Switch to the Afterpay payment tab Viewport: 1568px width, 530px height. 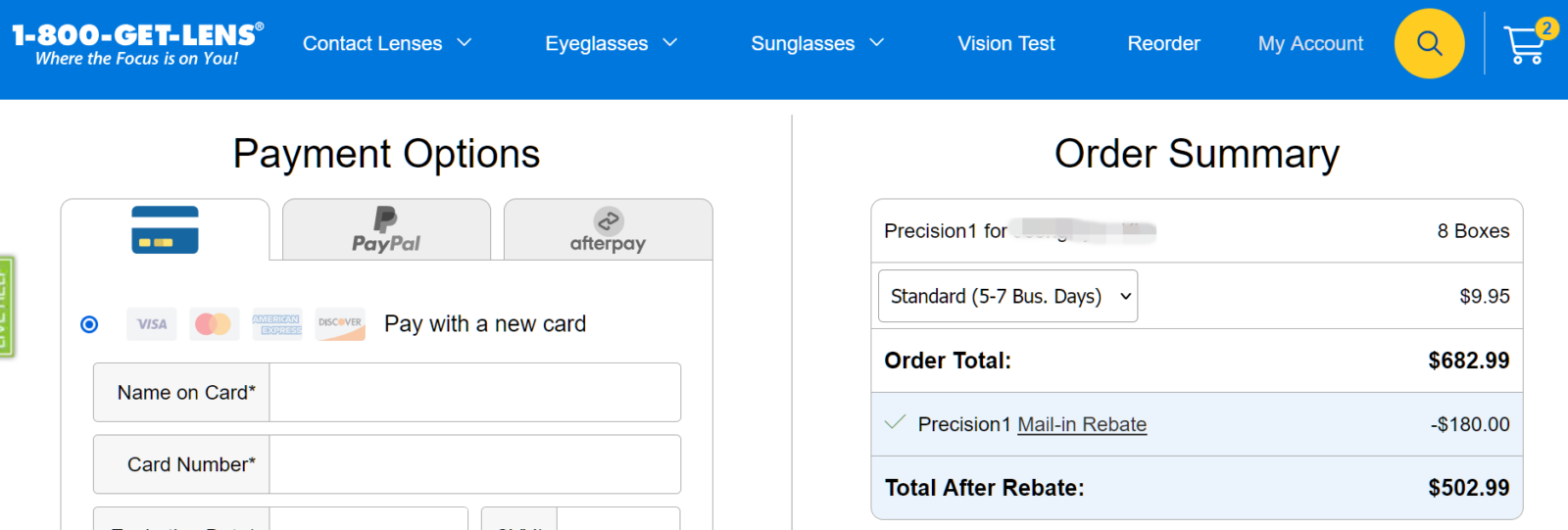click(608, 230)
